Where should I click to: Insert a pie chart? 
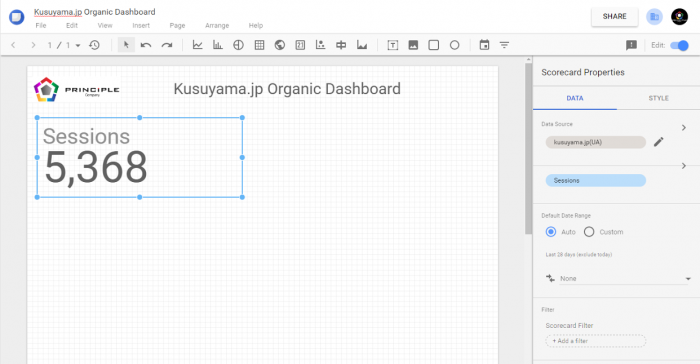click(x=238, y=45)
